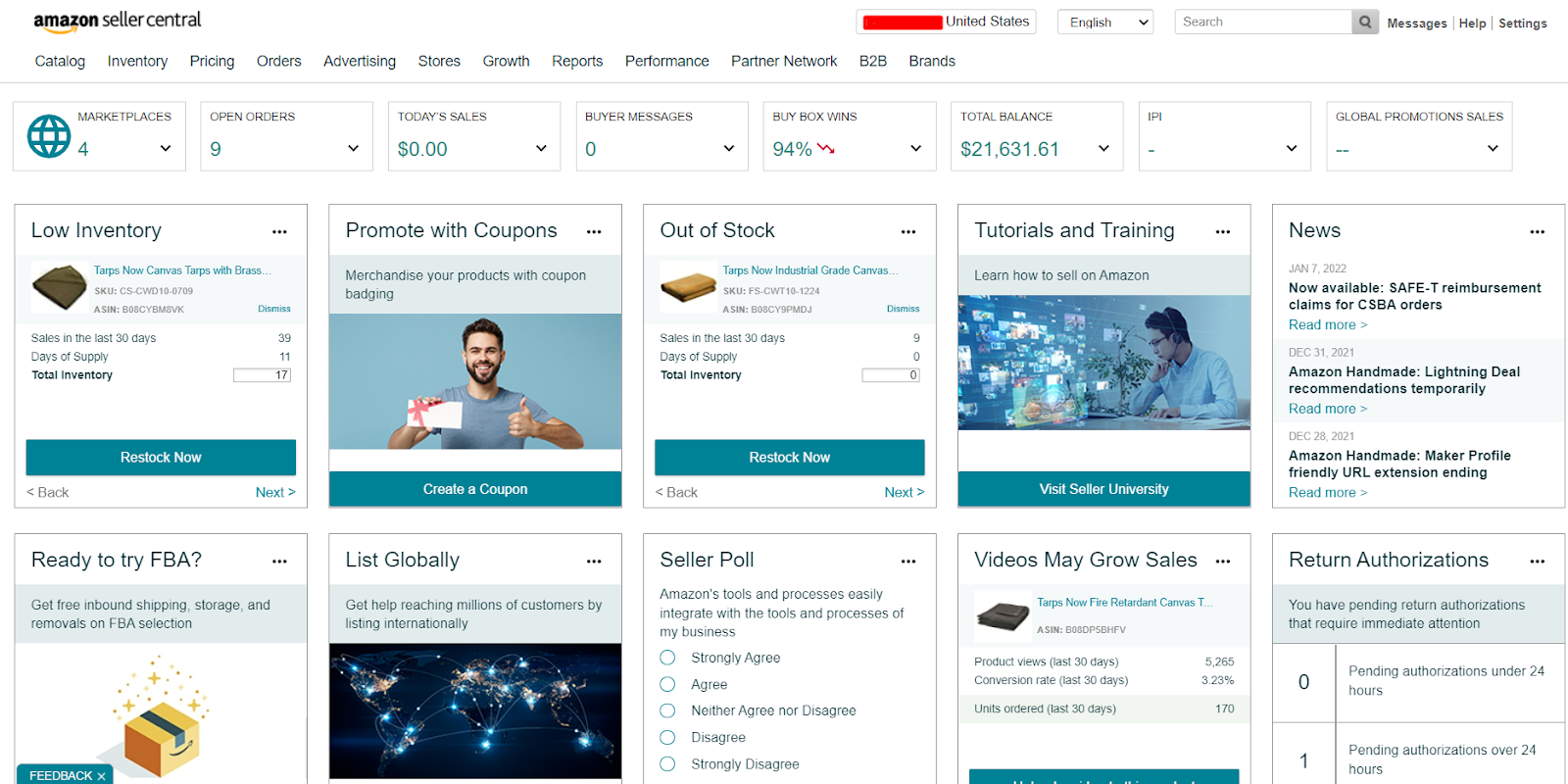Expand Today's Sales dropdown
This screenshot has height=784, width=1568.
541,149
